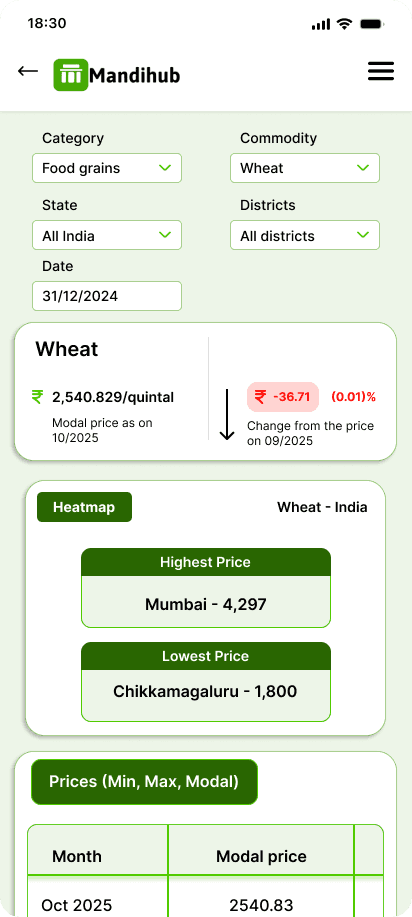Click the Month column header

[x=77, y=856]
